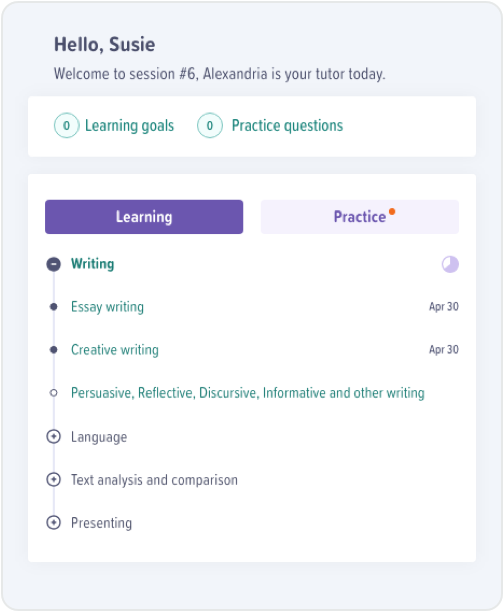Screen dimensions: 504x612
Task: Click the Learning goals label
Action: click(x=130, y=126)
